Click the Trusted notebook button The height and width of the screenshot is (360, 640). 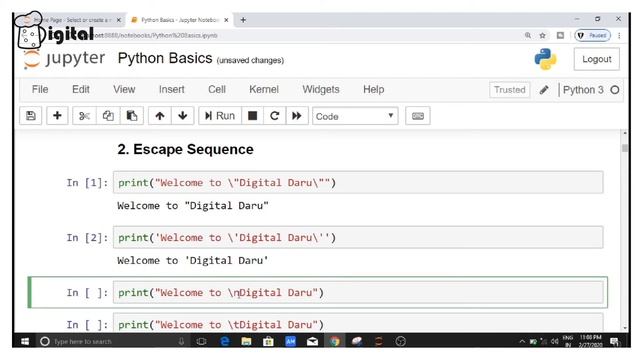509,90
